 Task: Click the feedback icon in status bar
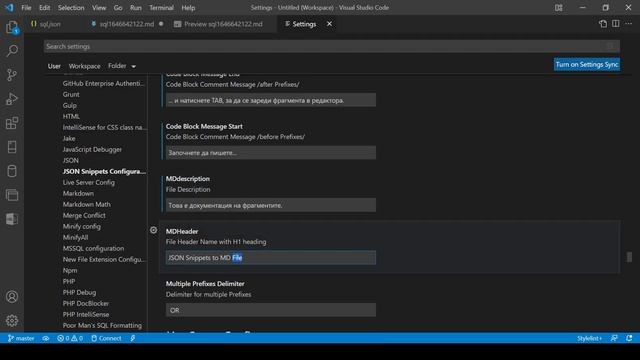[x=614, y=338]
